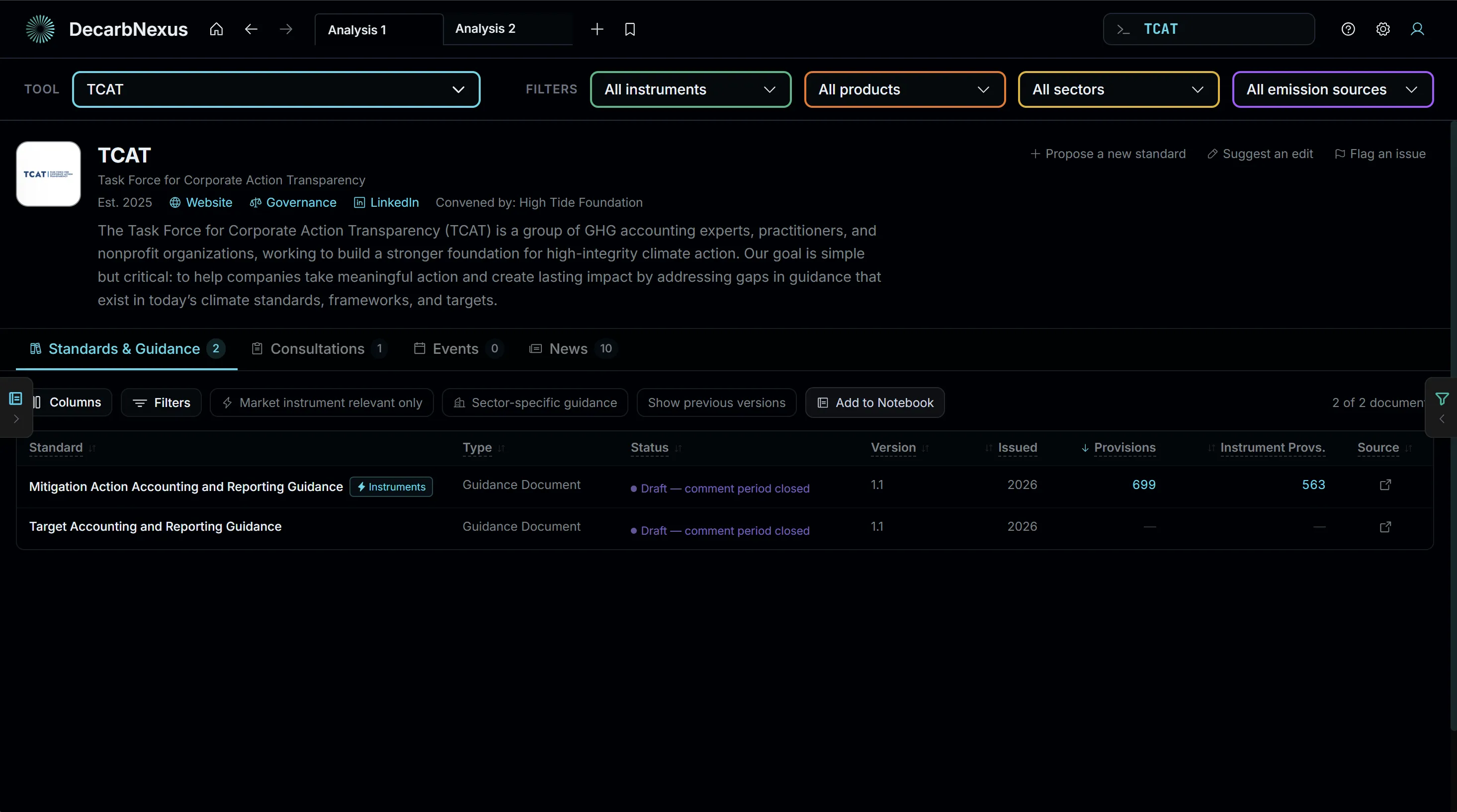
Task: Toggle Market instrument relevant only filter
Action: (322, 403)
